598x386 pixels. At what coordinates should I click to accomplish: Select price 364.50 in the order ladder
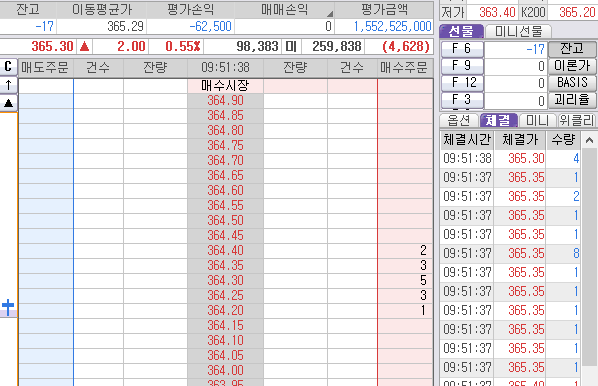225,221
